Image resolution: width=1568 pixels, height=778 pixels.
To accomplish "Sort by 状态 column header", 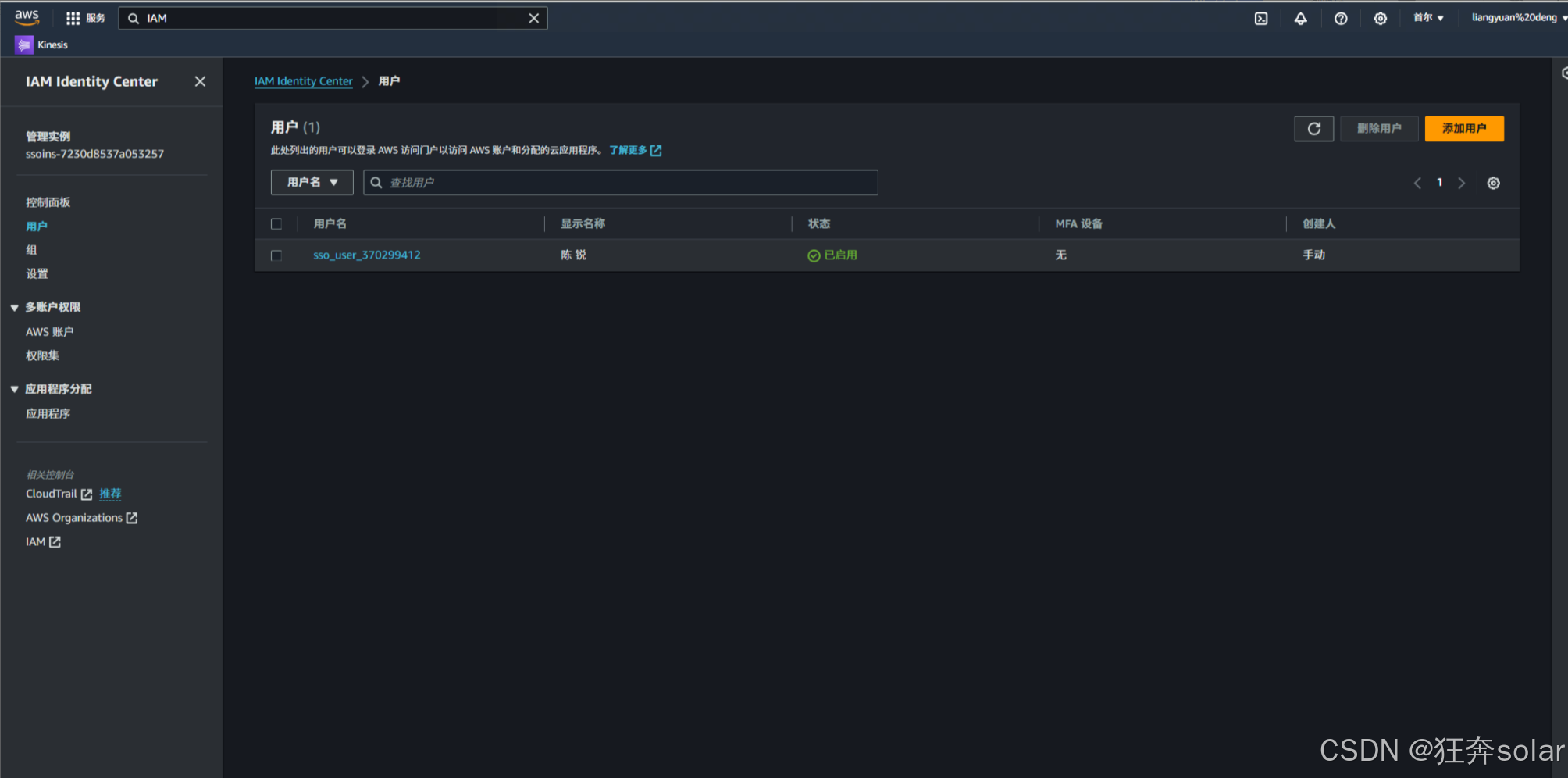I will tap(819, 224).
